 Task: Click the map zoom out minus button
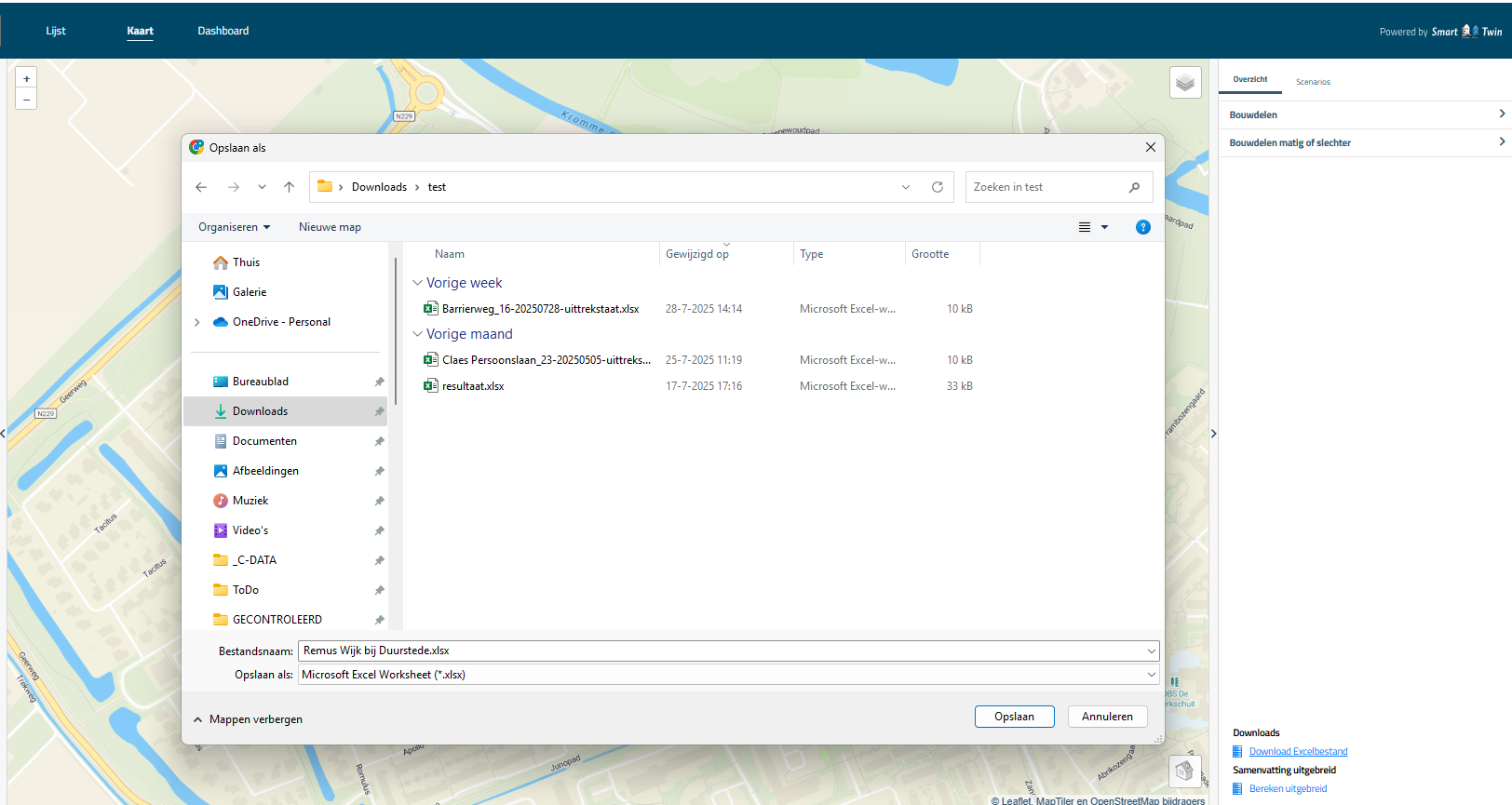click(x=26, y=100)
